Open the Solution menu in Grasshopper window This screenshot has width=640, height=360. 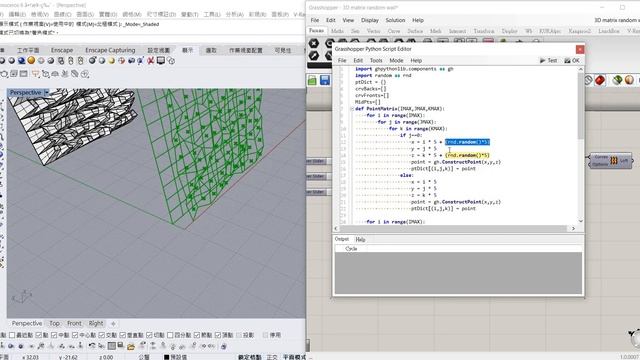395,20
